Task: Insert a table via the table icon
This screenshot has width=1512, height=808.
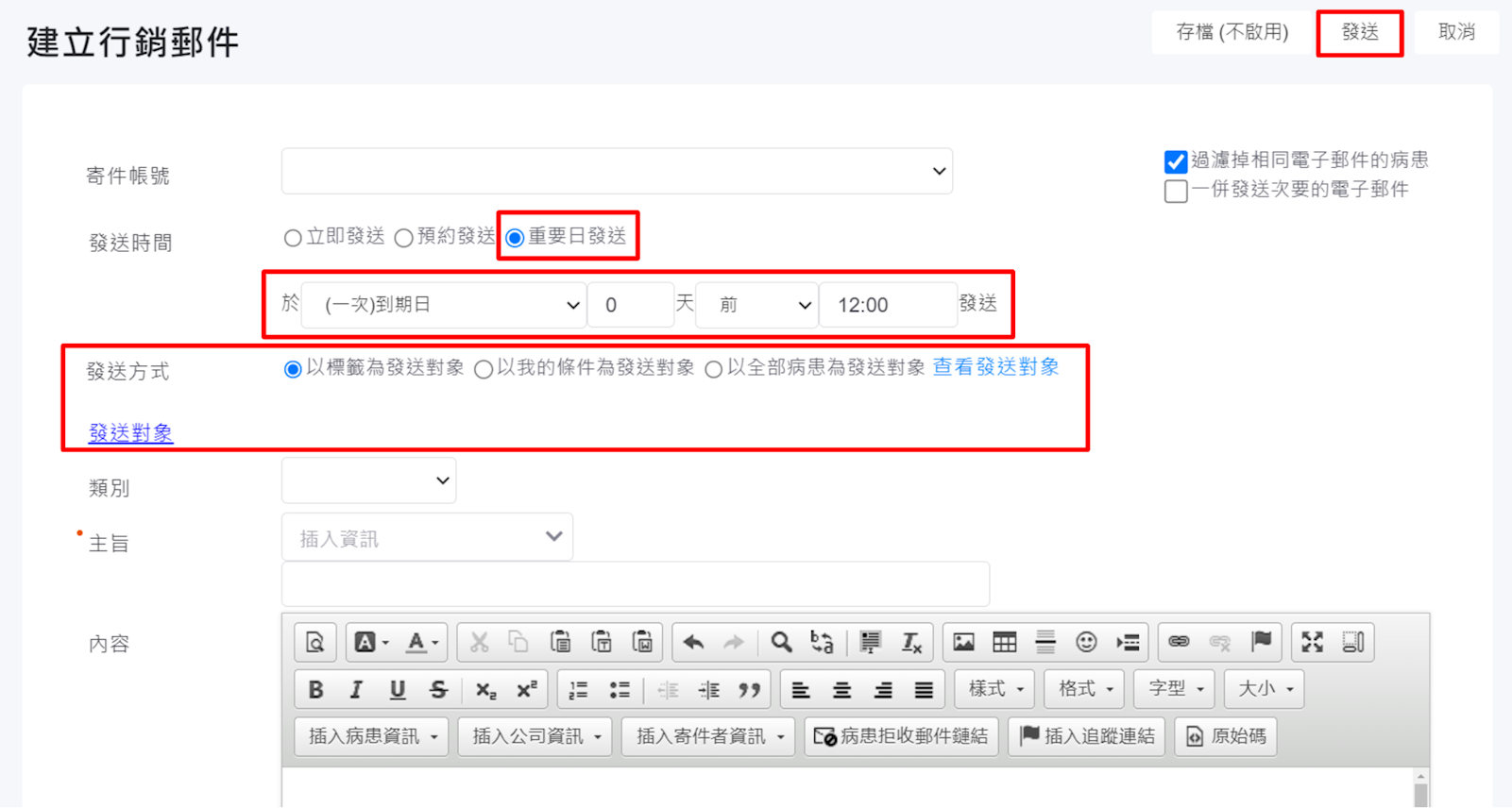Action: click(x=1005, y=643)
